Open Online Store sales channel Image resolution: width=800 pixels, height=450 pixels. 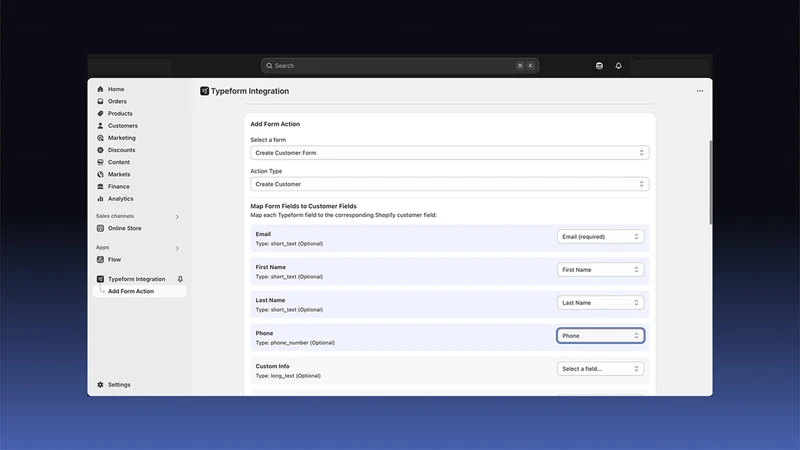click(x=124, y=228)
